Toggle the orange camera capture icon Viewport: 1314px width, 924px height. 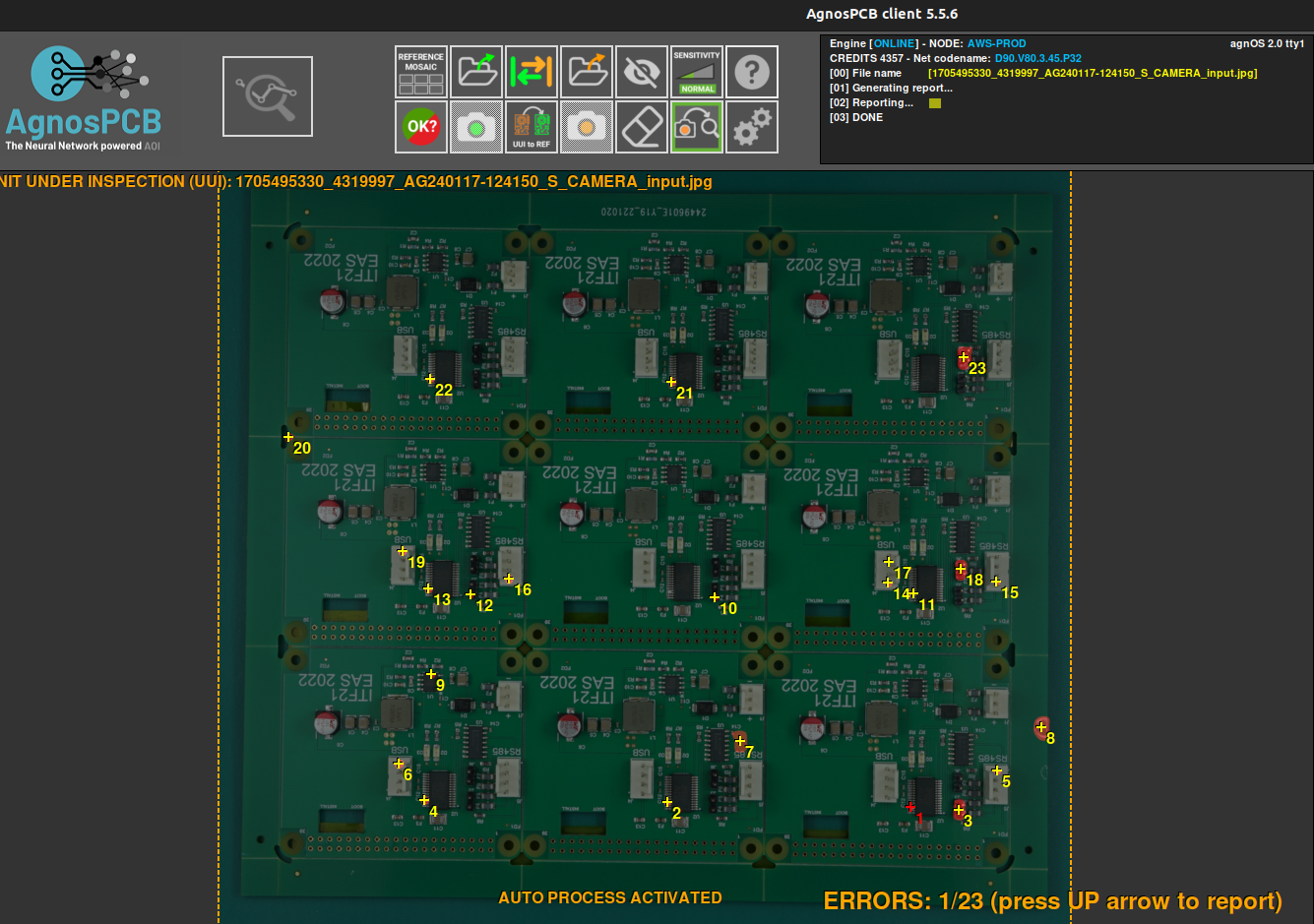tap(587, 127)
